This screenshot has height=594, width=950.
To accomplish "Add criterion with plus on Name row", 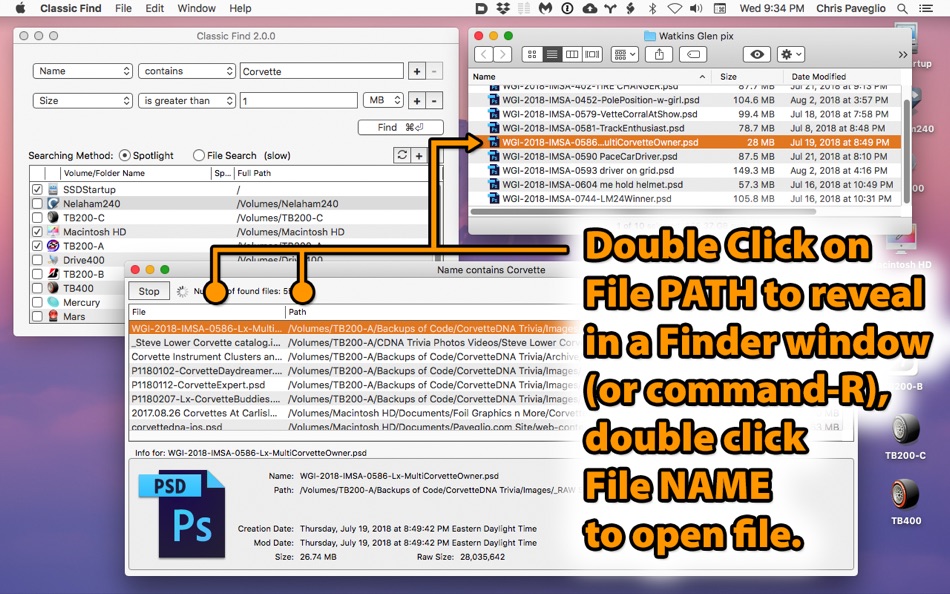I will tap(417, 71).
